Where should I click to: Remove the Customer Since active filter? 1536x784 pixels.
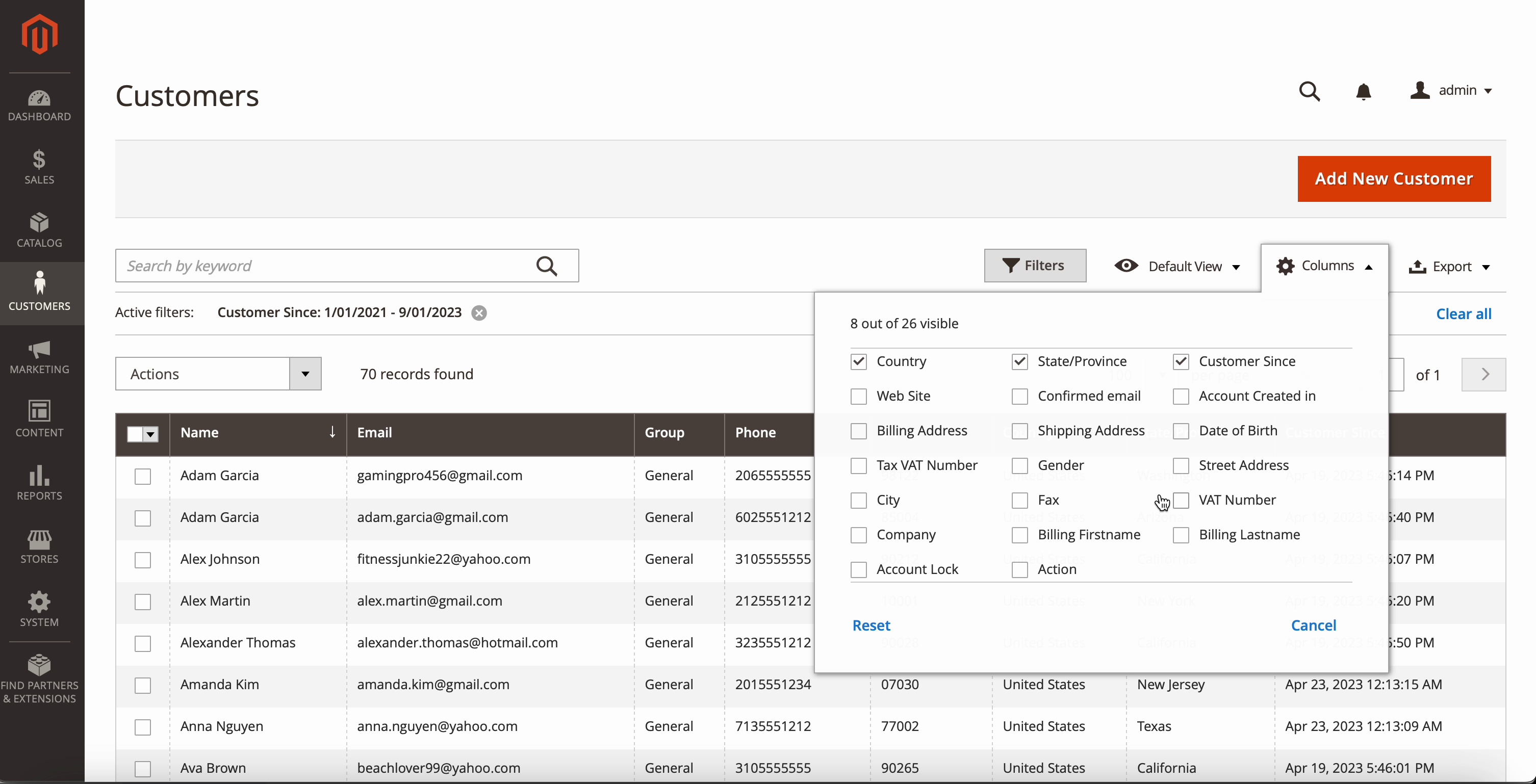coord(479,313)
